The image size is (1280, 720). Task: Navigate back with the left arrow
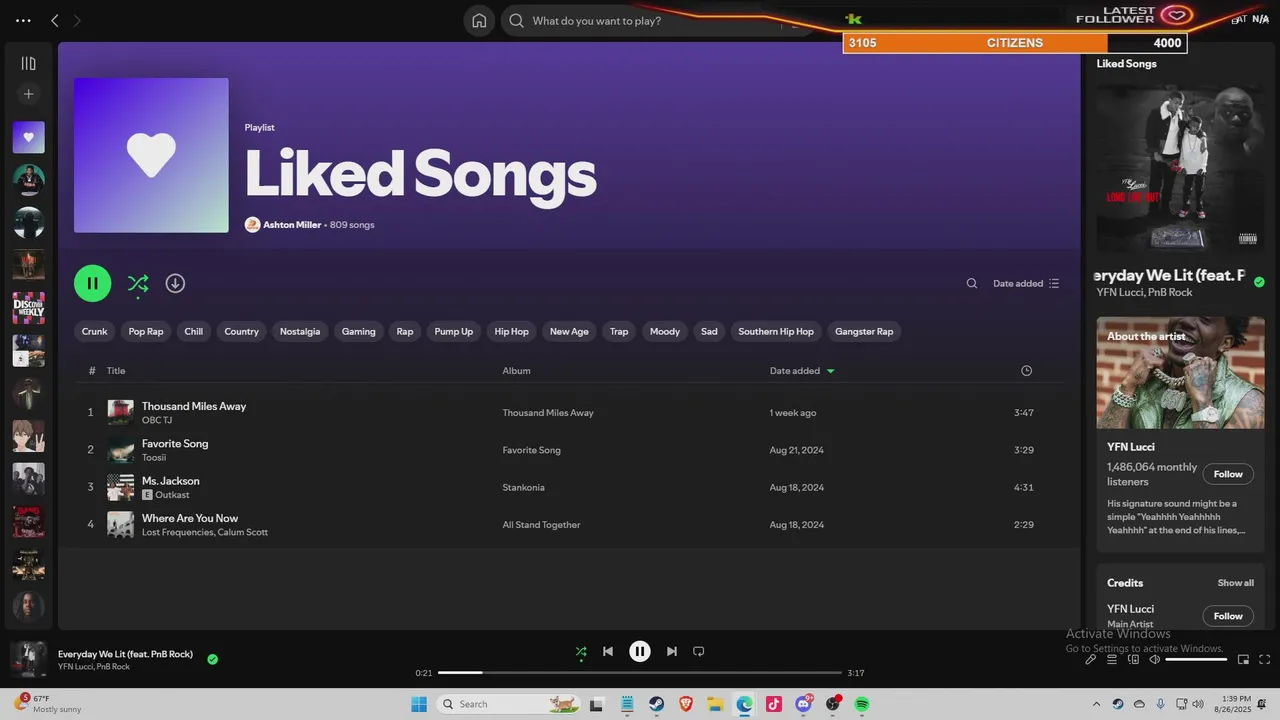55,20
